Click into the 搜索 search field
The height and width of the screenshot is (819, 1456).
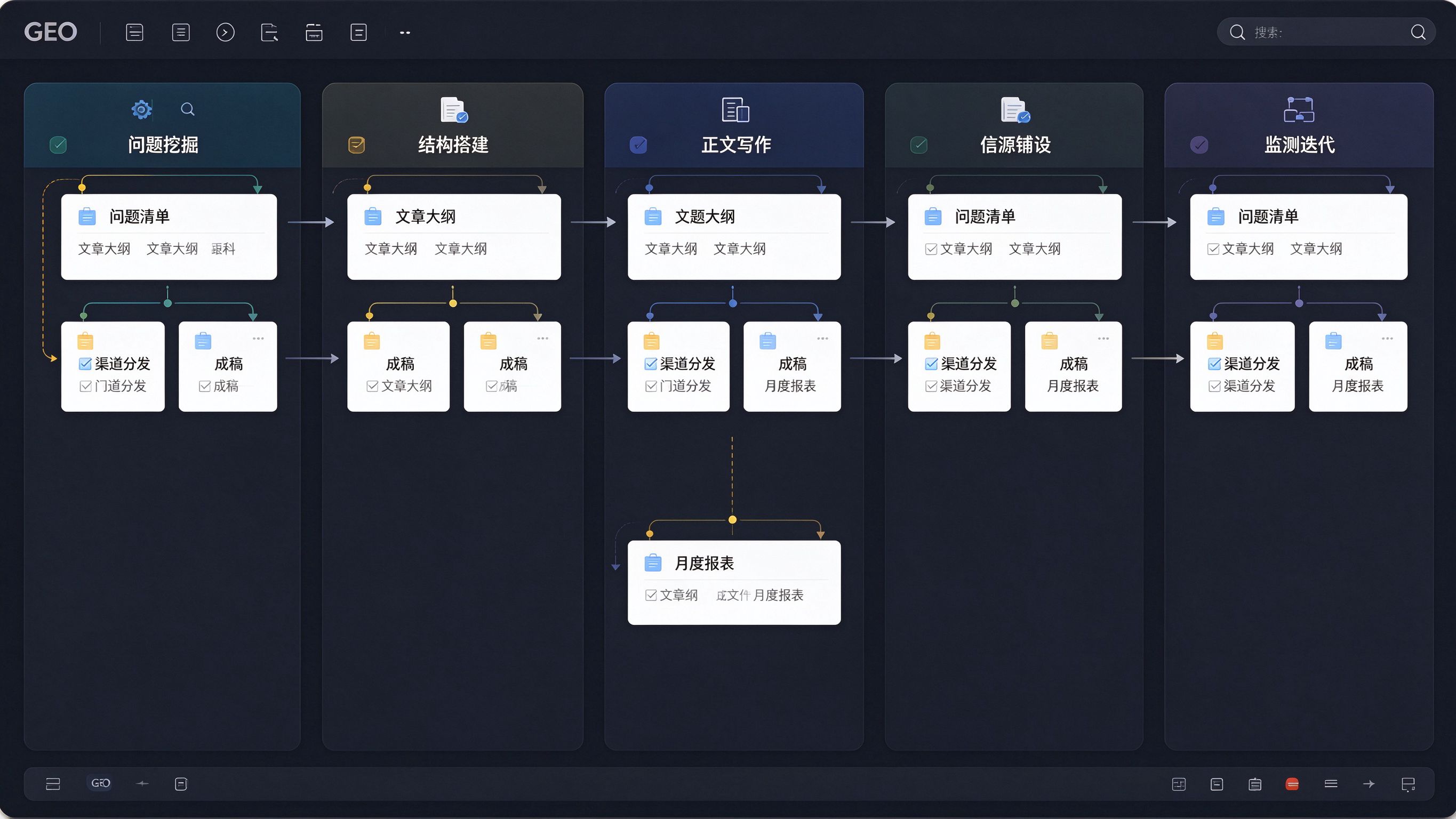(x=1325, y=32)
